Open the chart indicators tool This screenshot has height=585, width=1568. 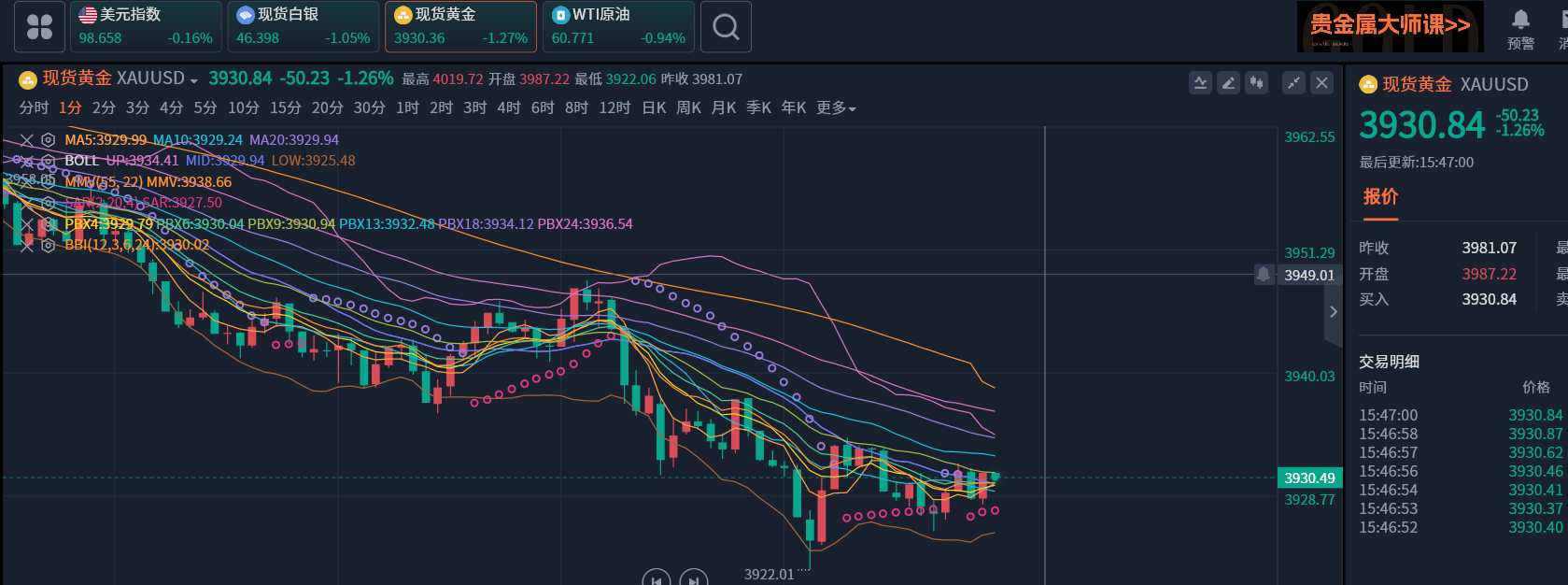click(x=1200, y=82)
